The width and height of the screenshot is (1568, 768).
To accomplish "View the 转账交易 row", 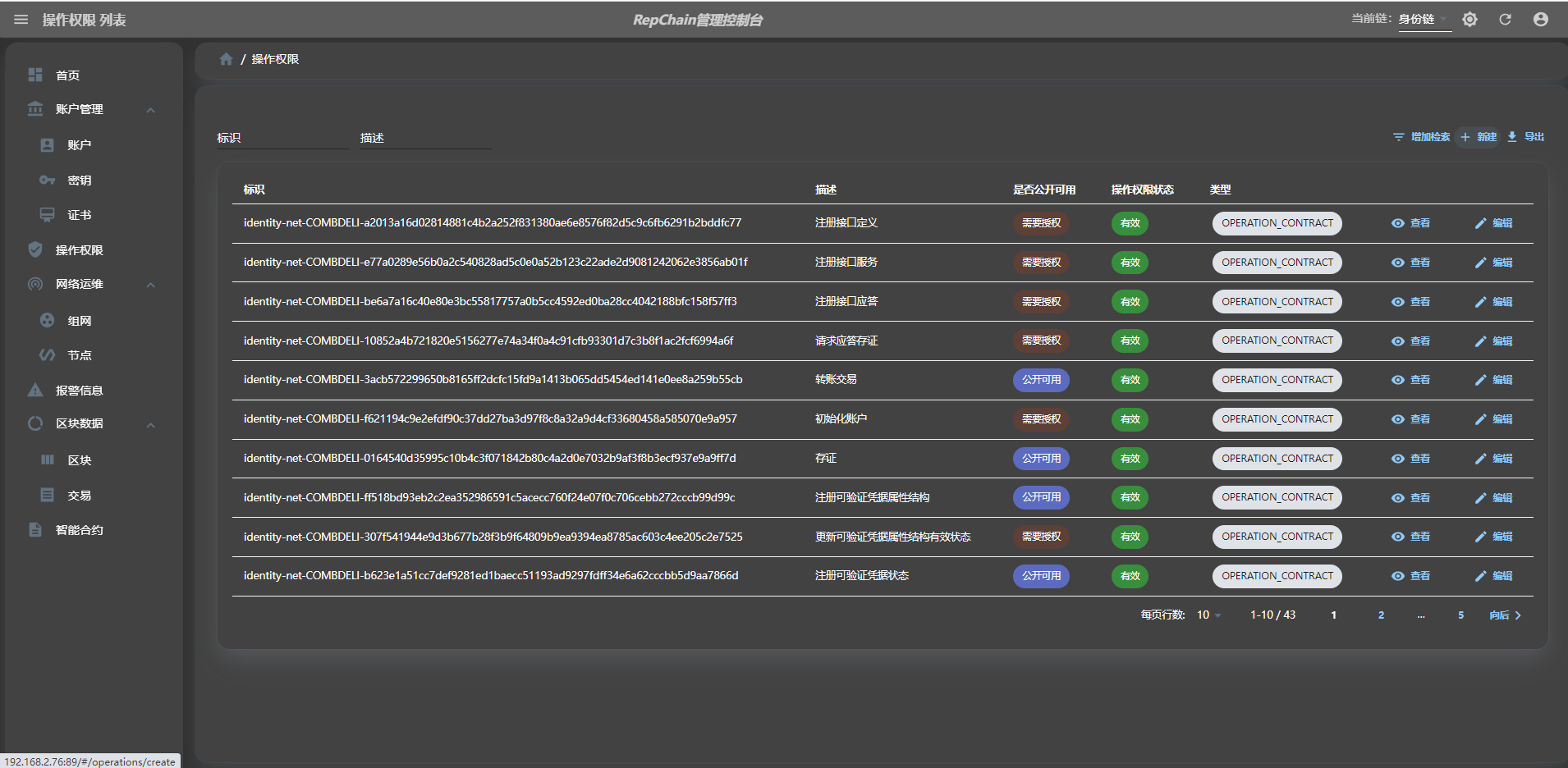I will pyautogui.click(x=1411, y=380).
